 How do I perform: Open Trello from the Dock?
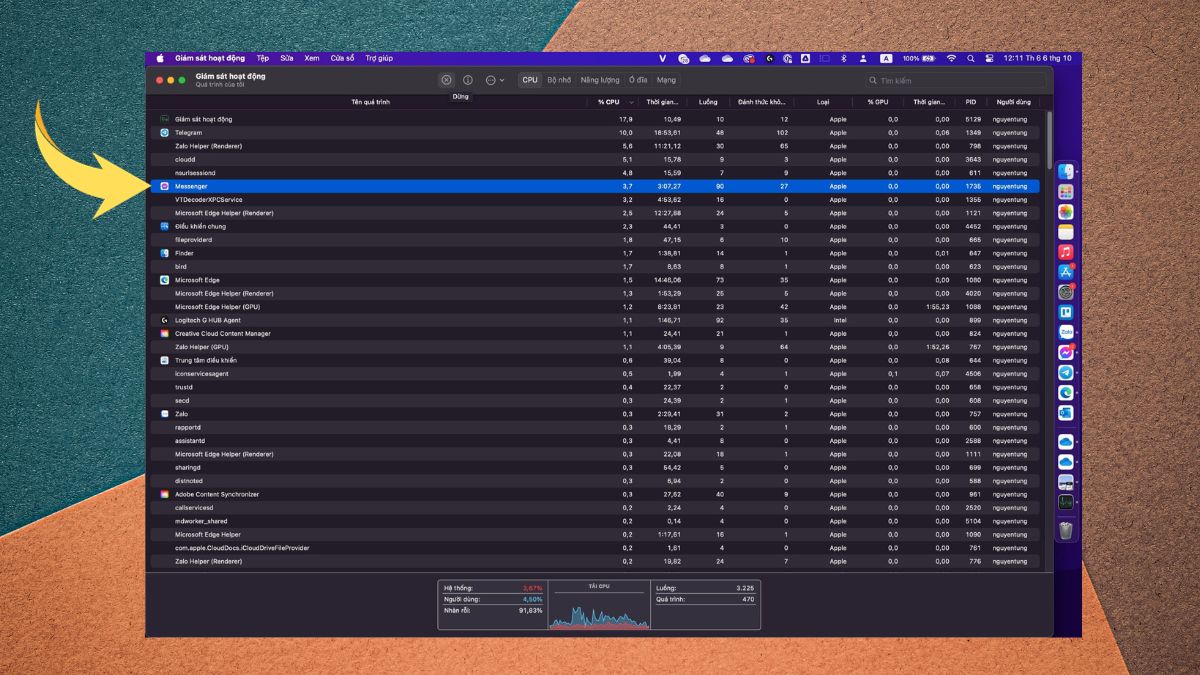point(1066,312)
